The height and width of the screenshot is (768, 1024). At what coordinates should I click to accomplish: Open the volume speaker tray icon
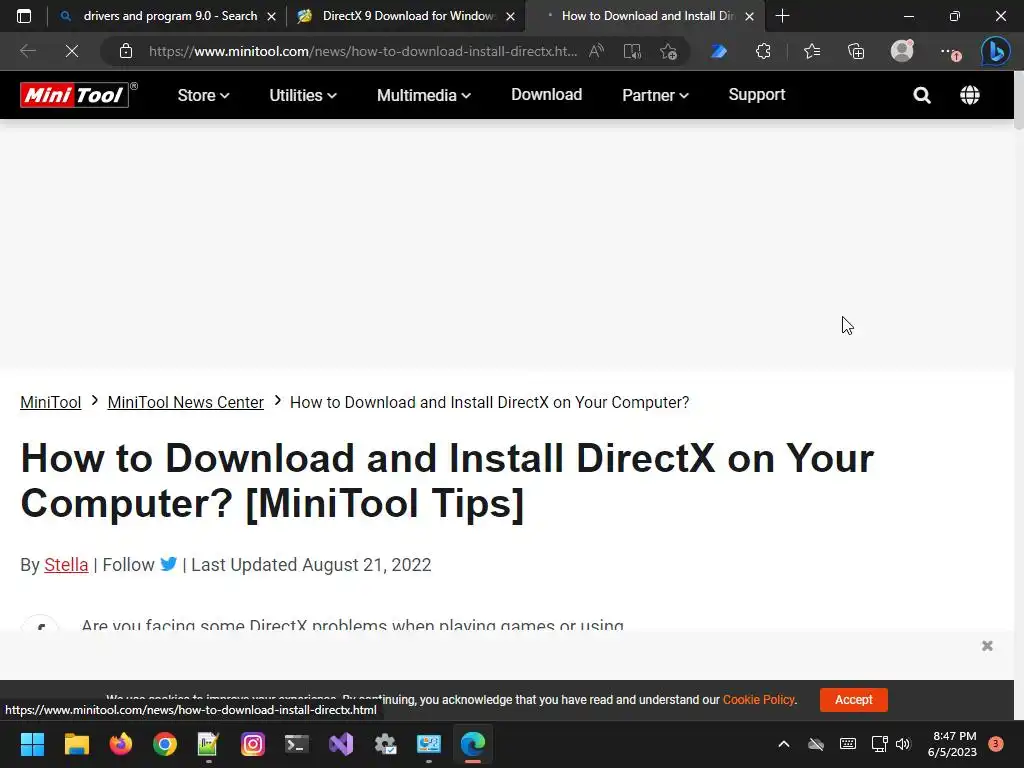pyautogui.click(x=903, y=744)
